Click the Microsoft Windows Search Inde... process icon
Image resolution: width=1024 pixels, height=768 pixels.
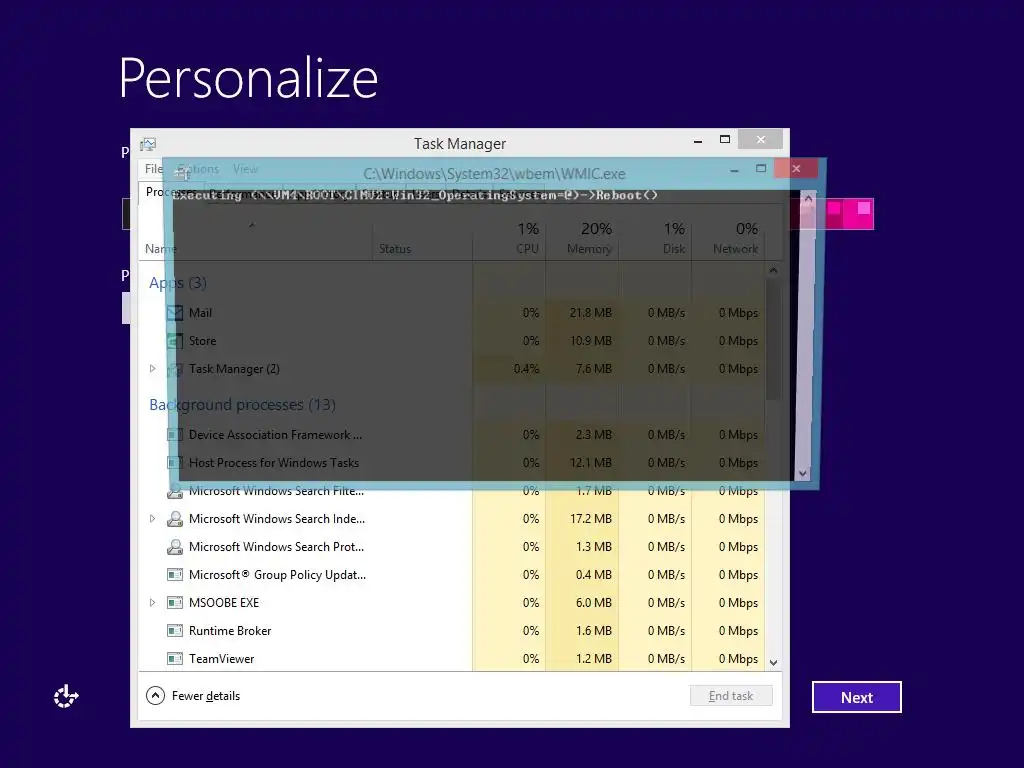174,519
